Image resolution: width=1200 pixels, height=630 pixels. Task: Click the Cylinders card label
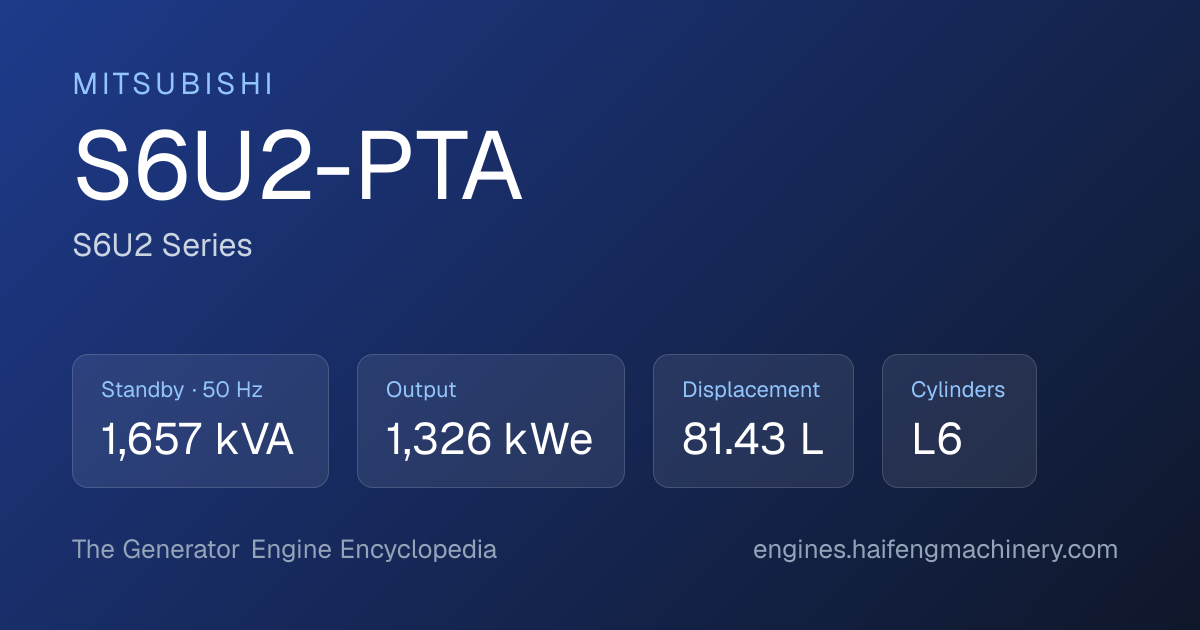[958, 390]
